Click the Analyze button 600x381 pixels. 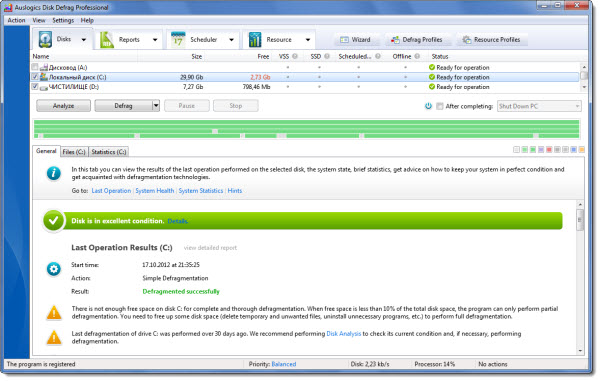point(64,106)
